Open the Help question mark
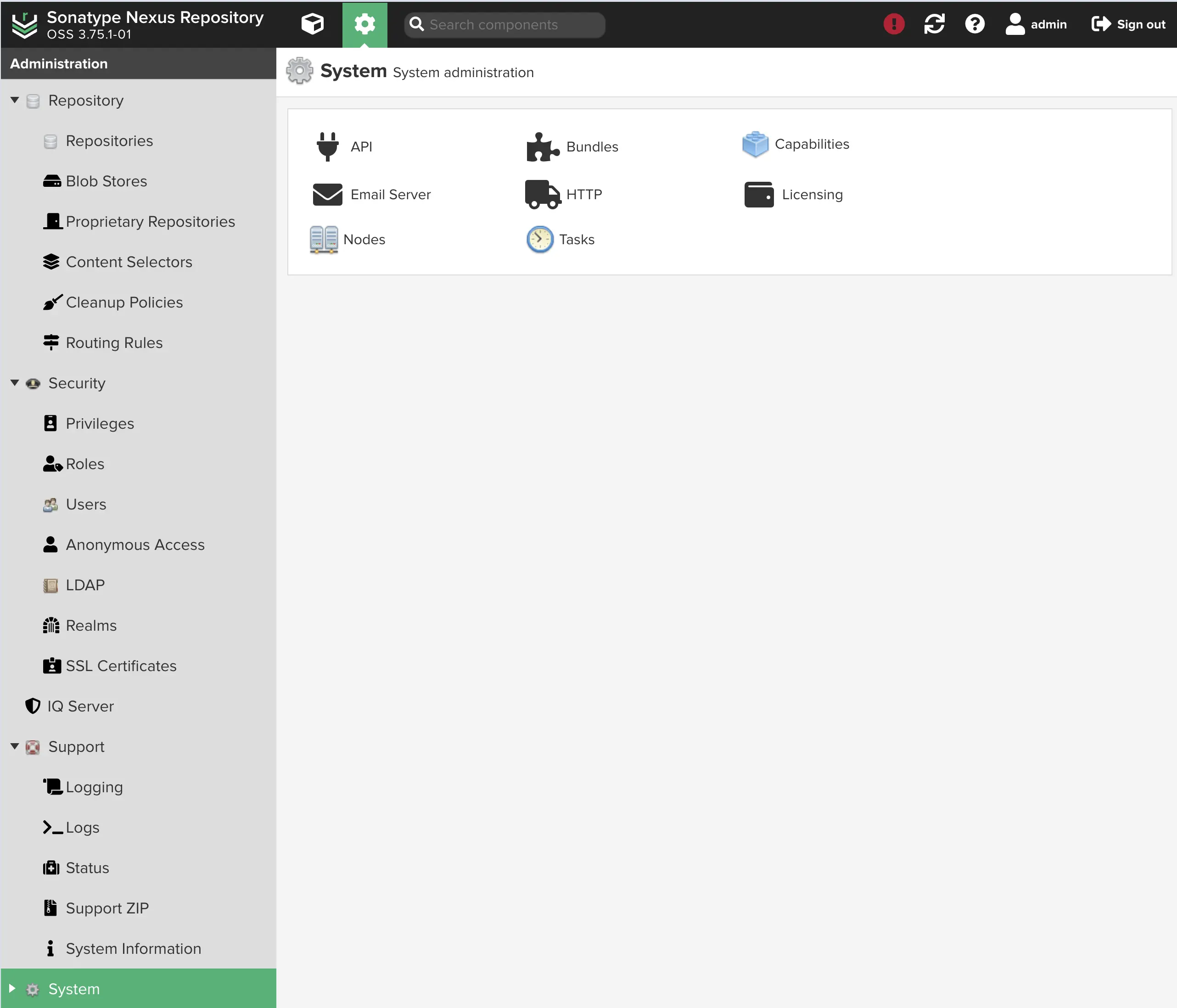 974,24
